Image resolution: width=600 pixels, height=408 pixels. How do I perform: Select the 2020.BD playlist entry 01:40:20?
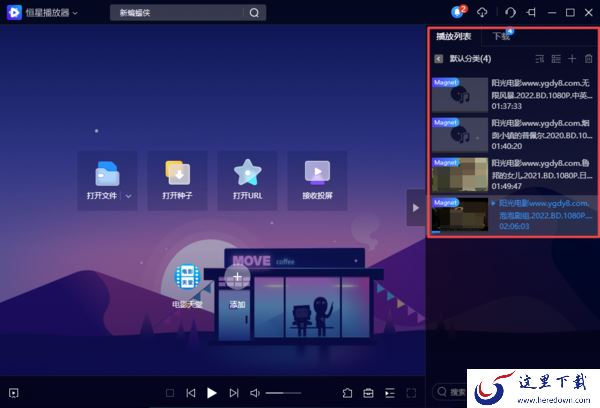513,135
